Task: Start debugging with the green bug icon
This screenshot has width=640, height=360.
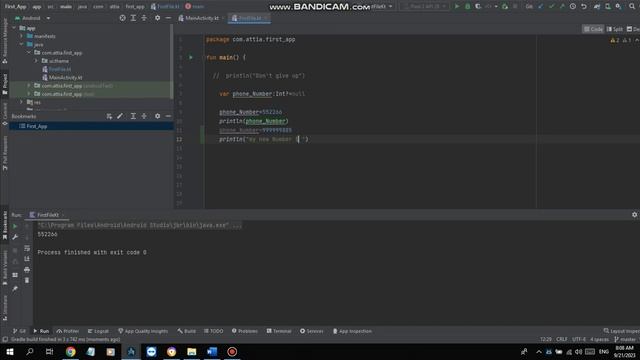Action: tap(468, 7)
